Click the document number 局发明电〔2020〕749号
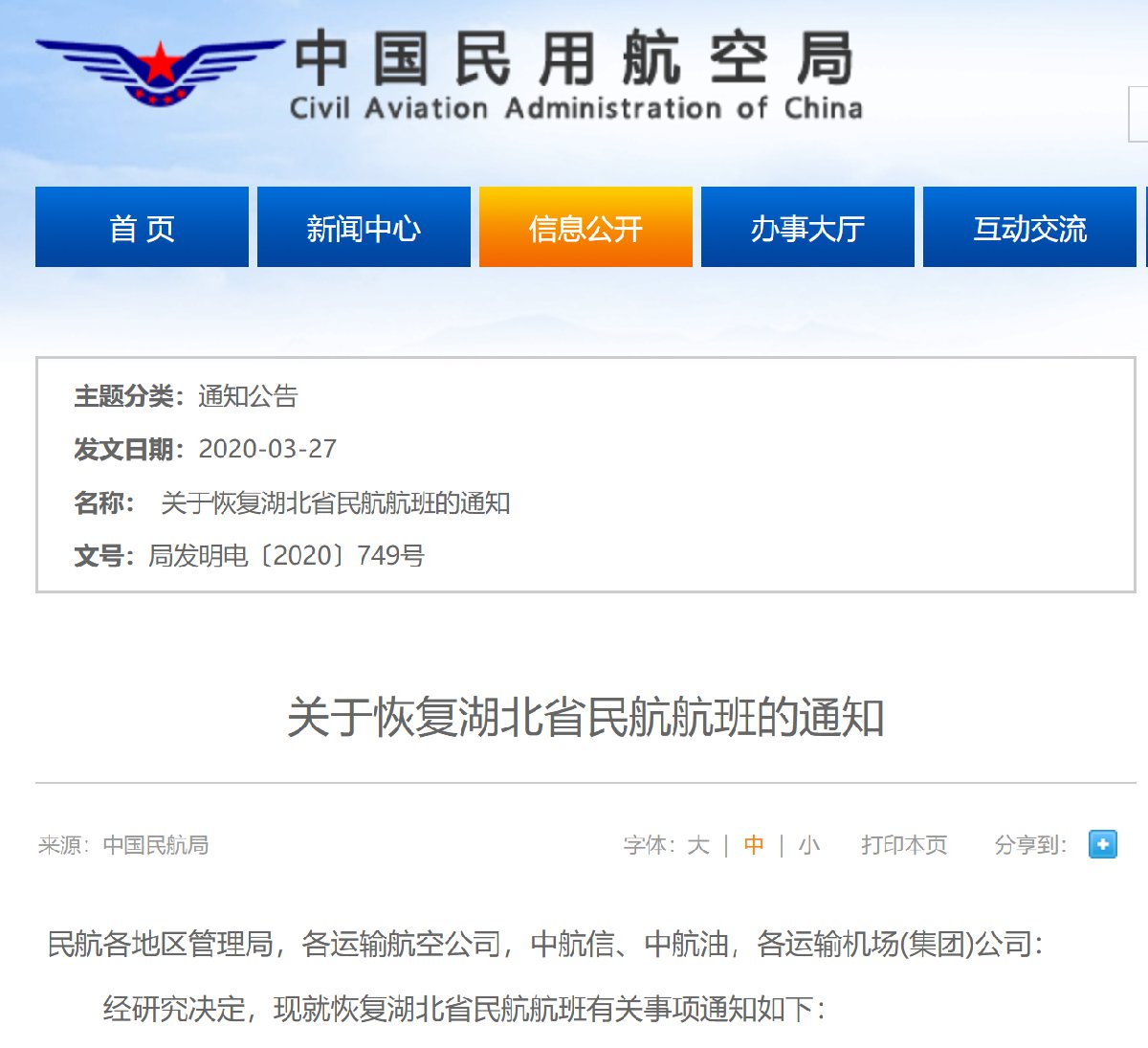This screenshot has width=1148, height=1048. [x=286, y=555]
